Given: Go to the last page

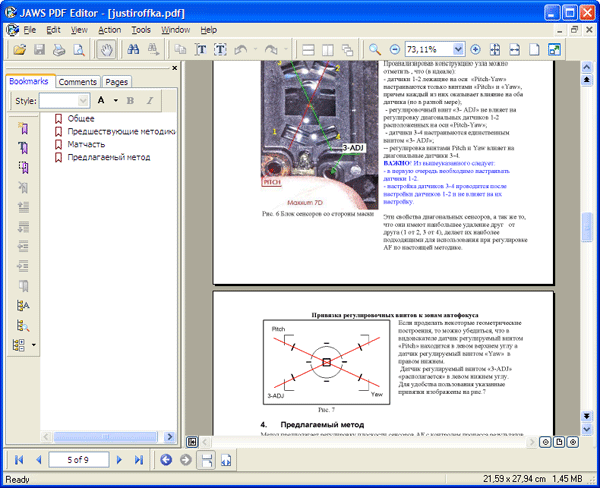Looking at the screenshot, I should click(139, 460).
